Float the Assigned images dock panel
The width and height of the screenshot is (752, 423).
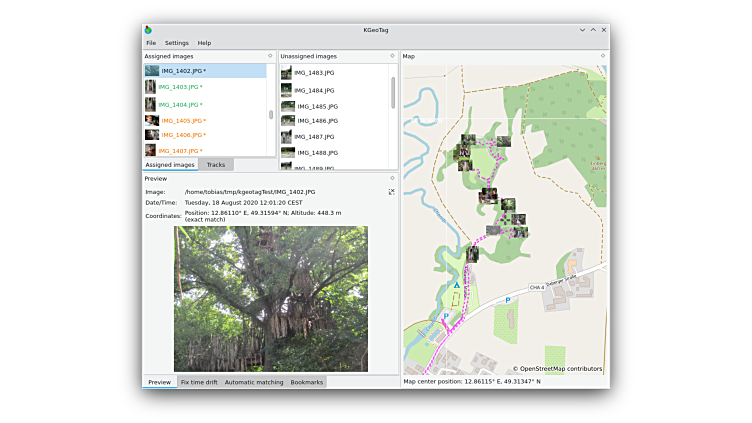point(270,56)
